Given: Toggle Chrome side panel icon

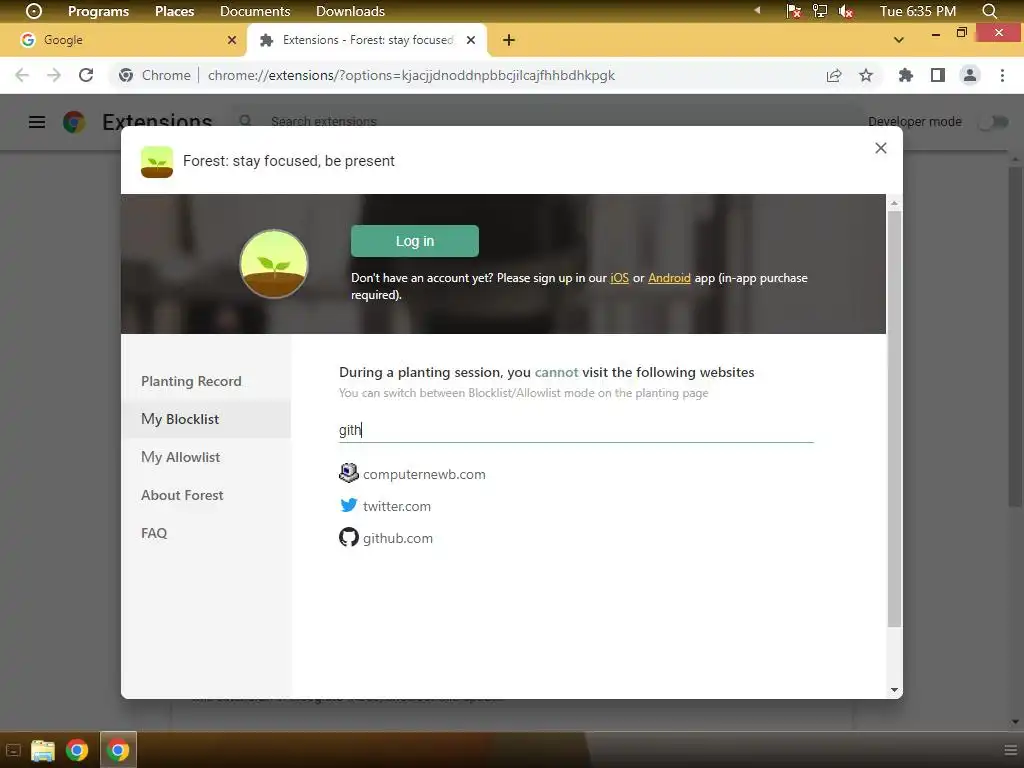Looking at the screenshot, I should 938,75.
